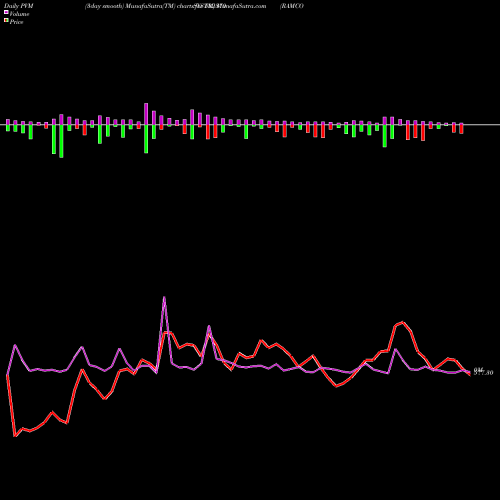Image resolution: width=500 pixels, height=500 pixels.
Task: Click the price value label at line end
Action: pos(483,372)
